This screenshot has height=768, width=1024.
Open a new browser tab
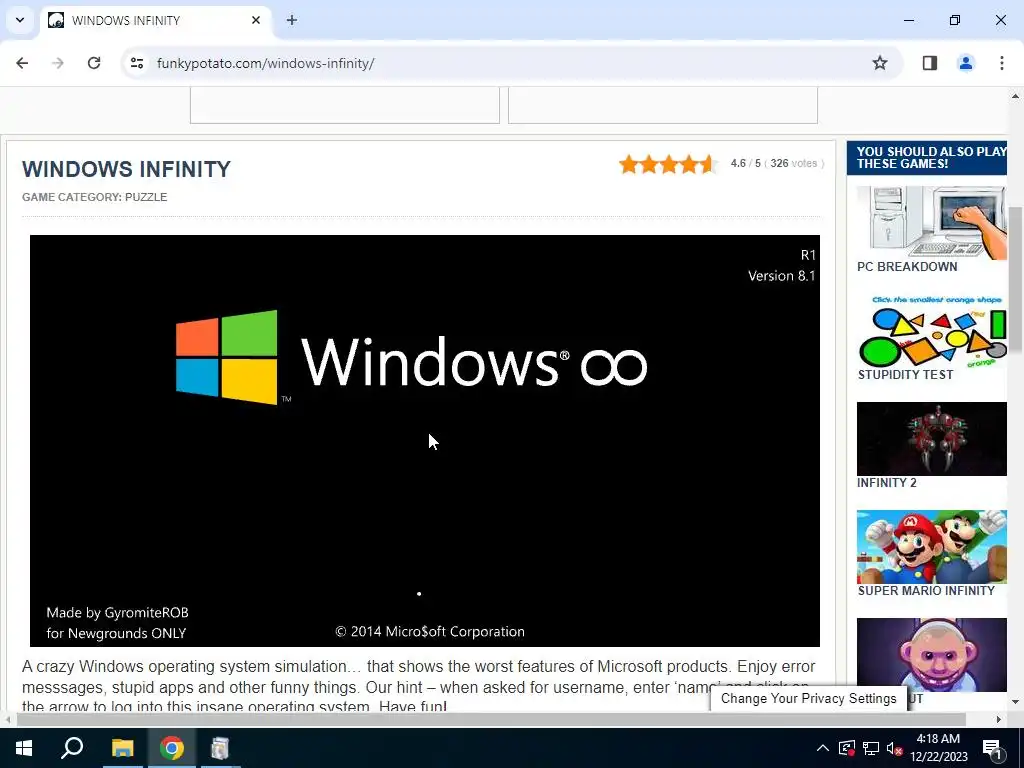pos(292,20)
